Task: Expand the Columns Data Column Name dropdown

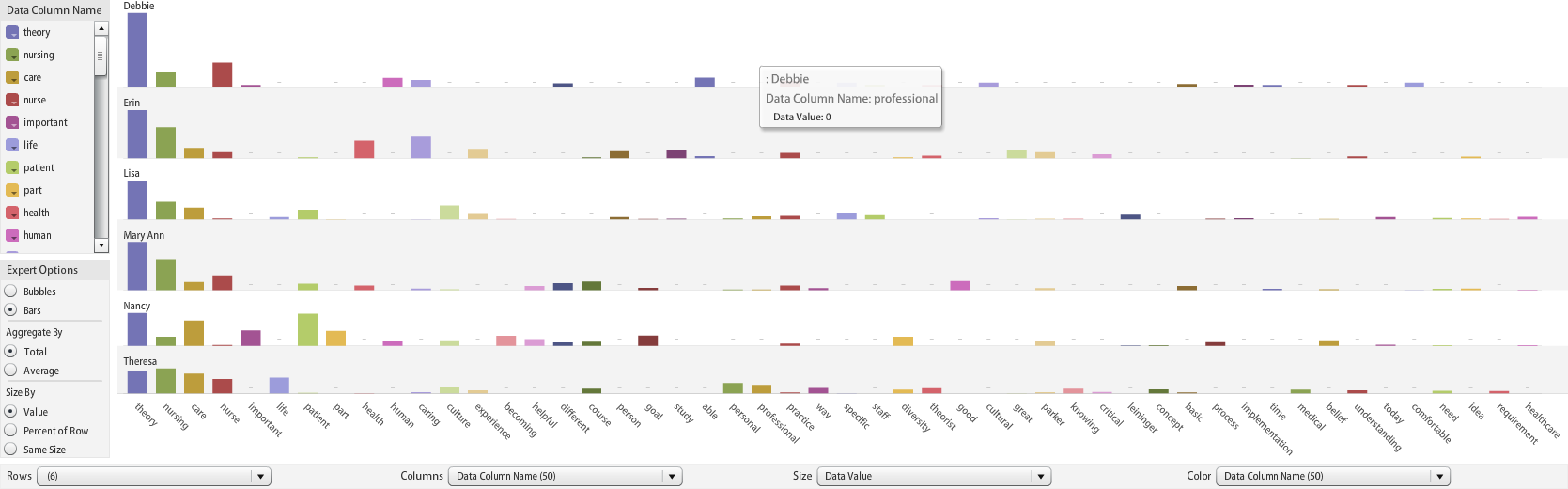Action: click(672, 477)
